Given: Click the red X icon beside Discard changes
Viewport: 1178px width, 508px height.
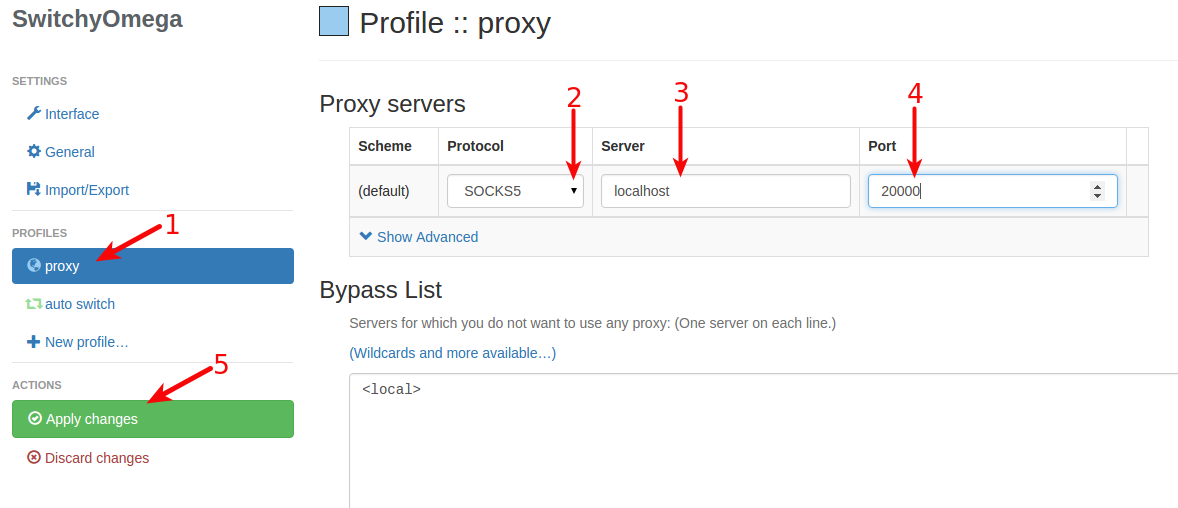Looking at the screenshot, I should click(x=34, y=457).
